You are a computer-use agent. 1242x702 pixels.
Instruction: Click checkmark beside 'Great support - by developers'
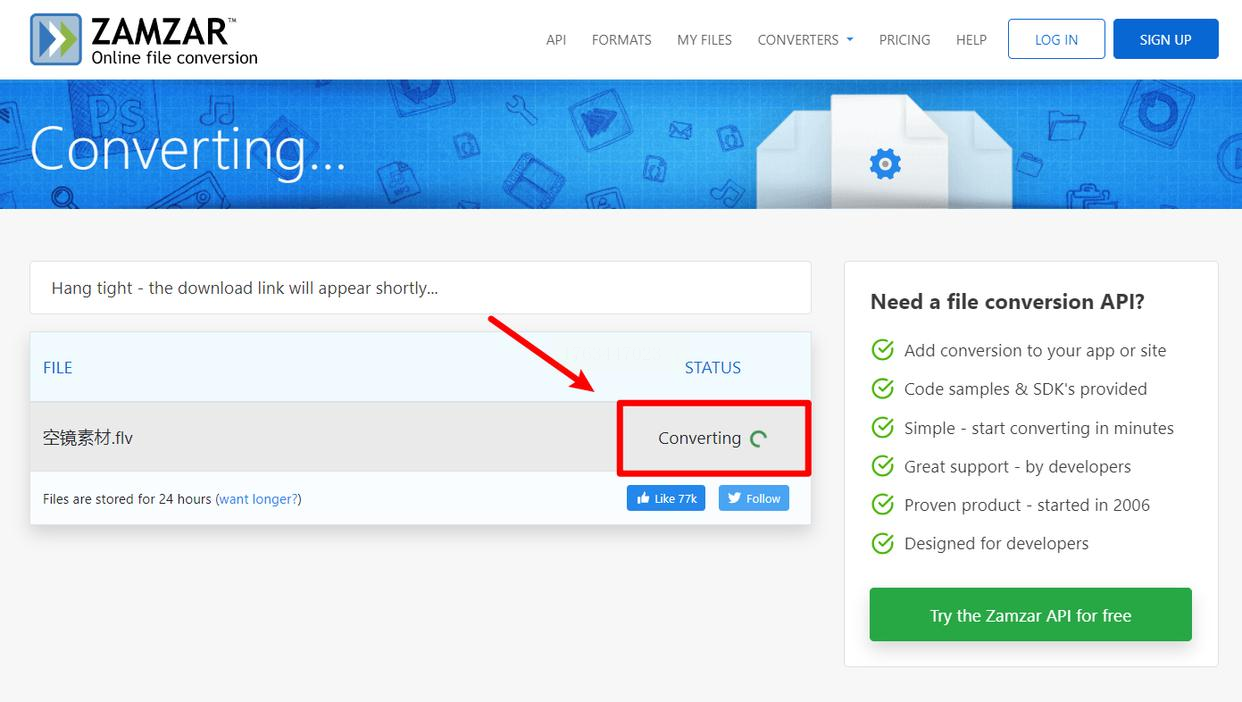pyautogui.click(x=882, y=466)
